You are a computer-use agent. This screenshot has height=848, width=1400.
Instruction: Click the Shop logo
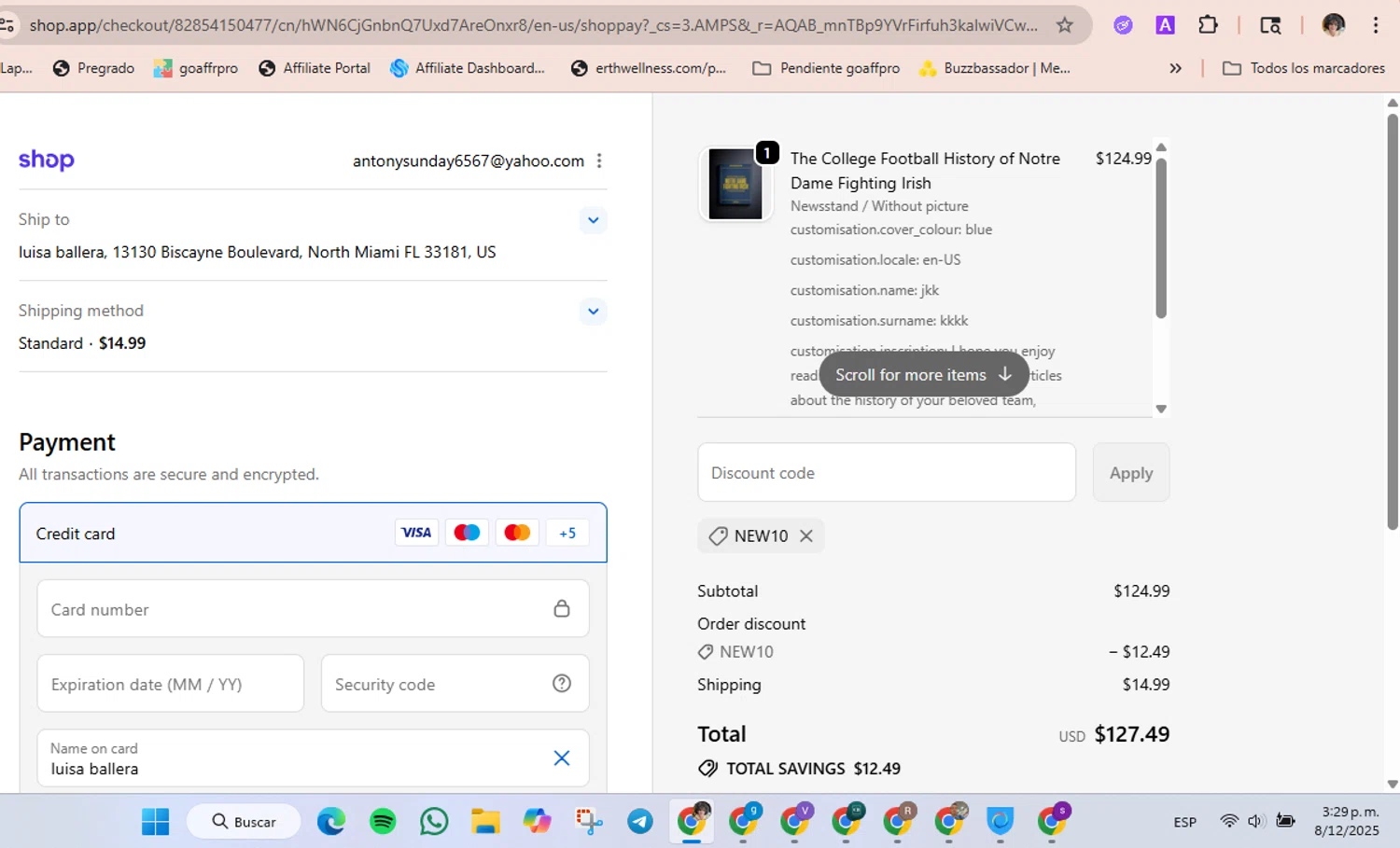coord(47,160)
